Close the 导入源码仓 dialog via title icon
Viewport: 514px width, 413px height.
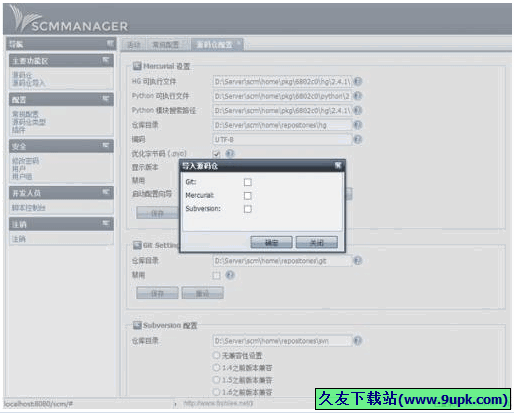338,165
